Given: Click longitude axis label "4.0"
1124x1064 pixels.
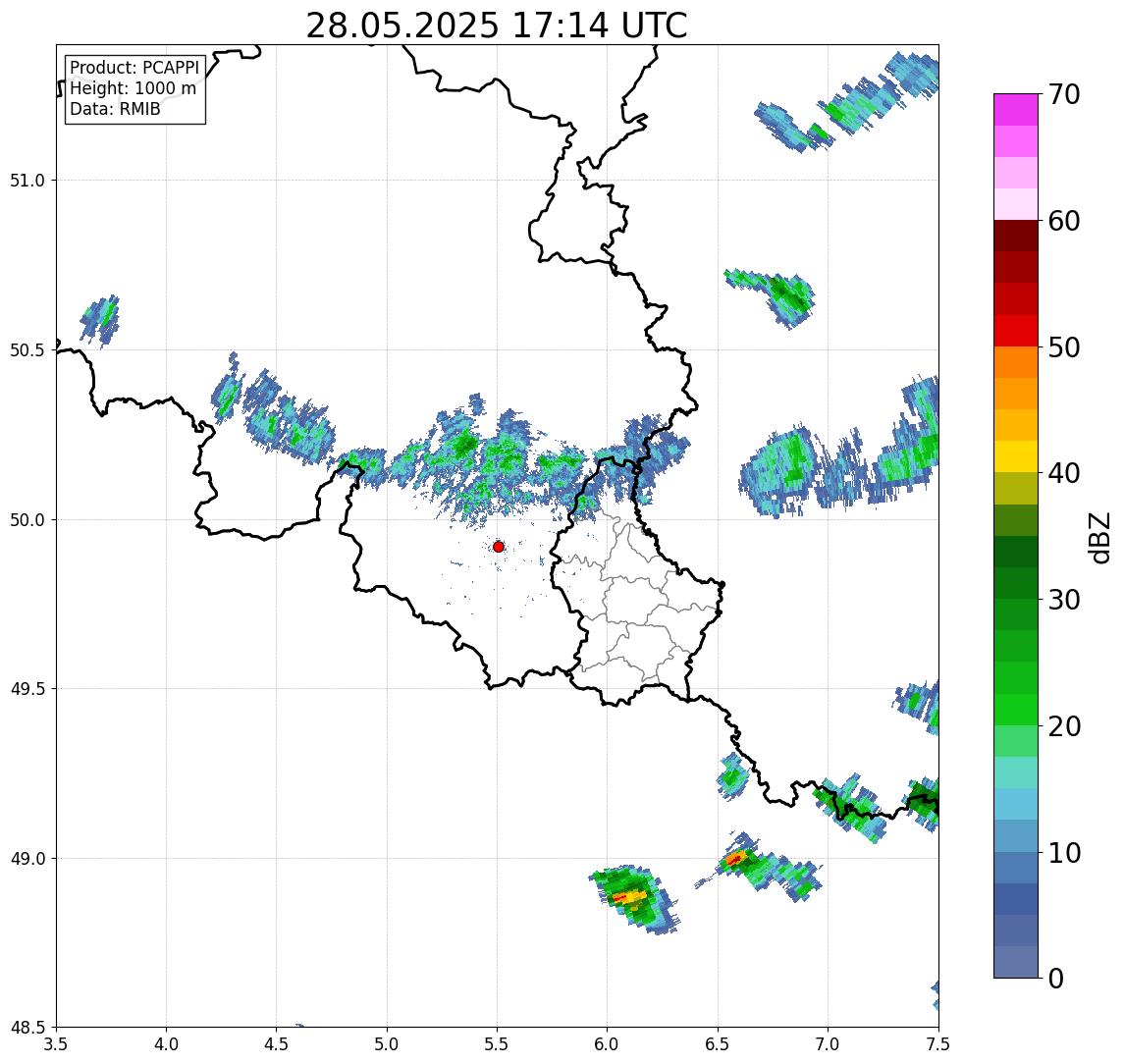Looking at the screenshot, I should [166, 1043].
